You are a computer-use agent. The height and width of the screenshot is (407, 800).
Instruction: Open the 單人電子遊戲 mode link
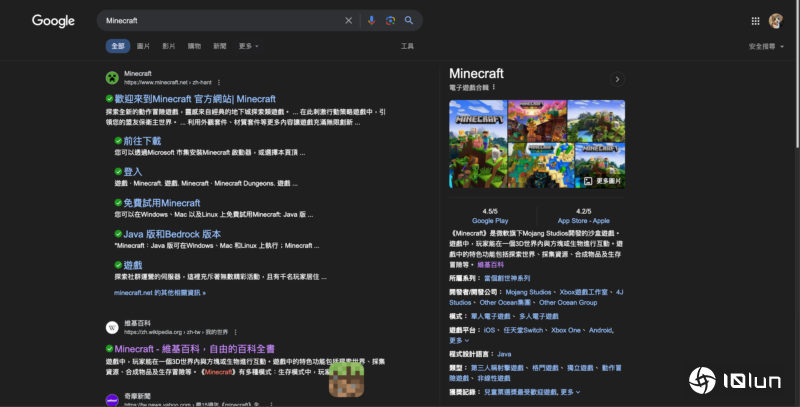pyautogui.click(x=490, y=317)
